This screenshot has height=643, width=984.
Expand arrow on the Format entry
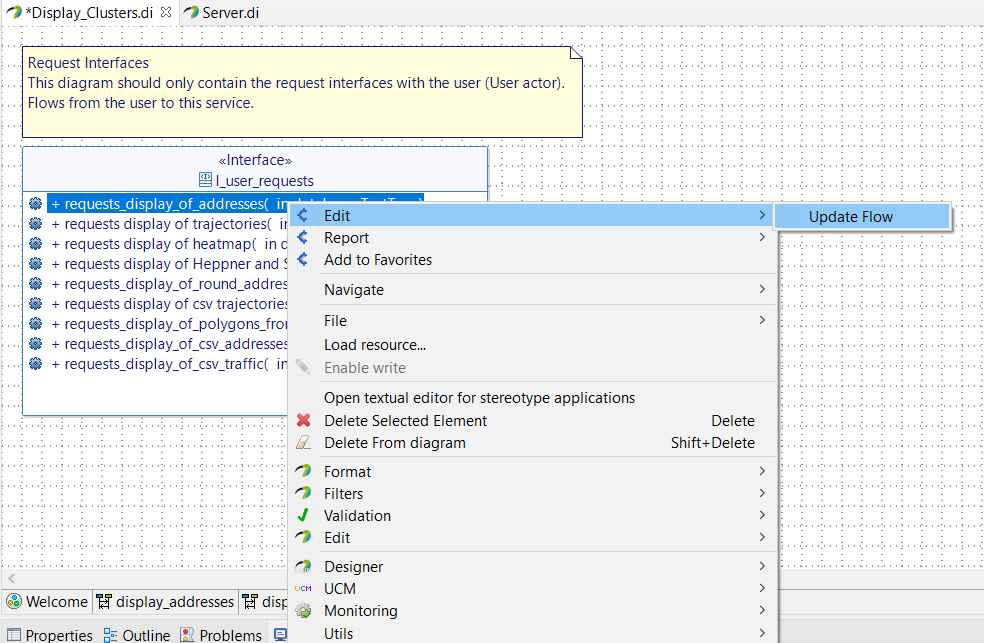pos(762,471)
